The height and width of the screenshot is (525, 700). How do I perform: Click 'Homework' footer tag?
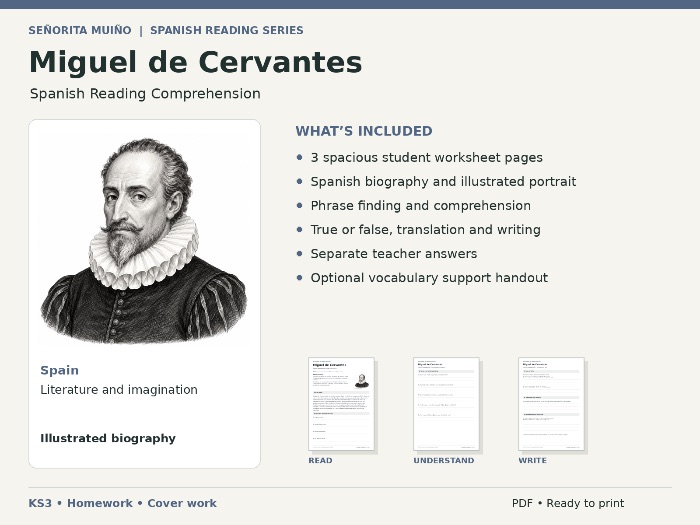[100, 503]
